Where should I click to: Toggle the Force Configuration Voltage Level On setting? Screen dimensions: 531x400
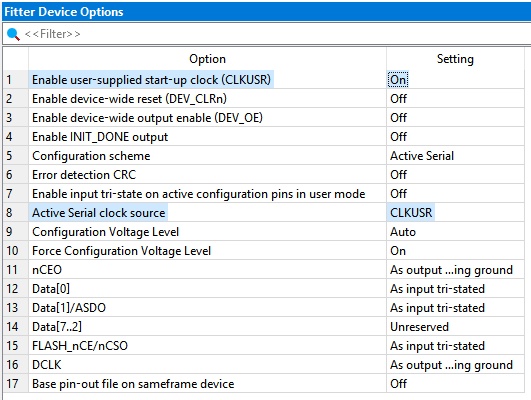point(398,251)
